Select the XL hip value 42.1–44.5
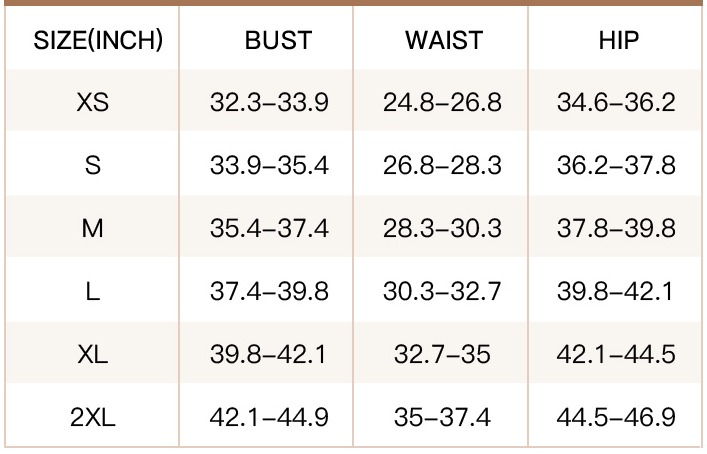The width and height of the screenshot is (707, 454). coord(616,354)
